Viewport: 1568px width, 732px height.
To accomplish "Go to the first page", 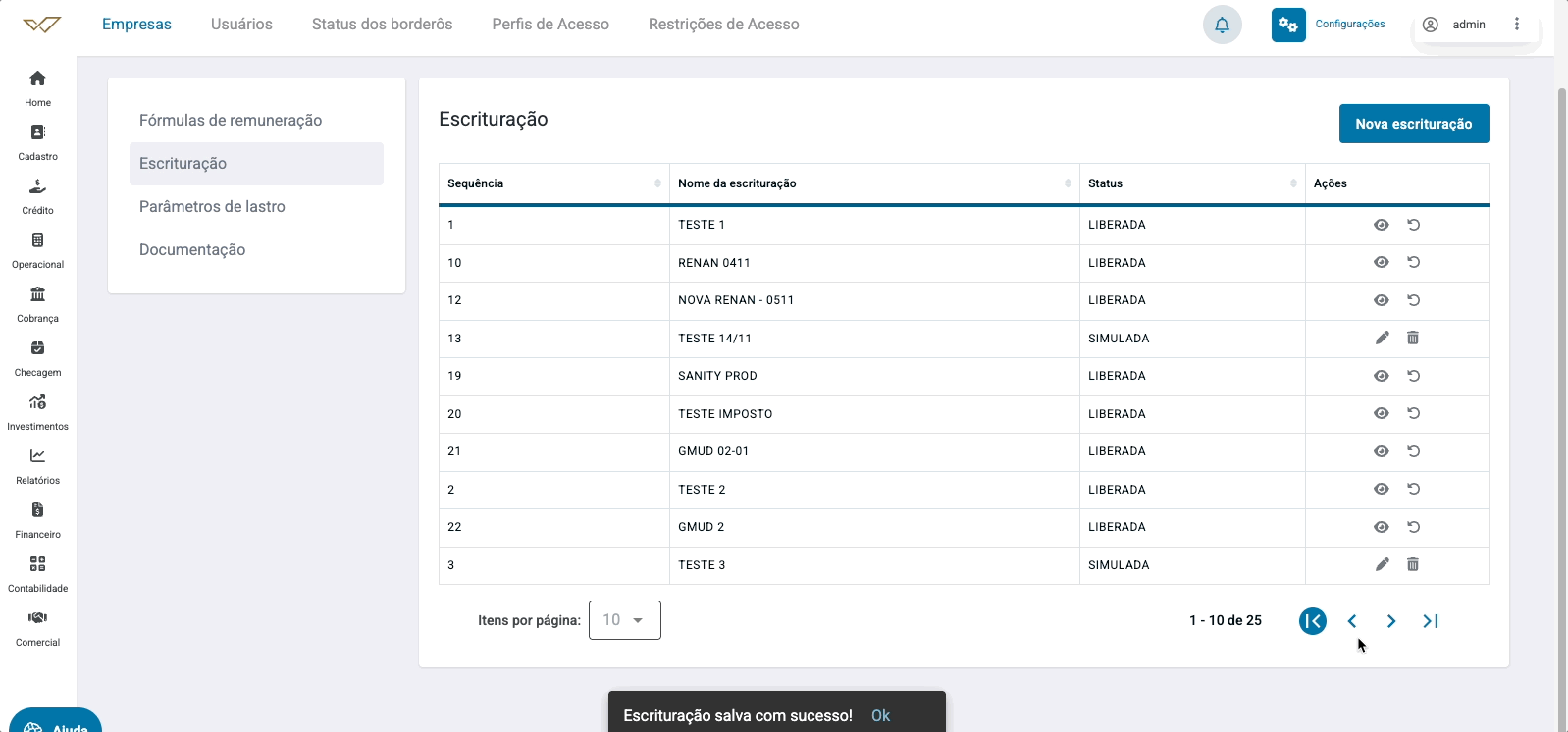I will point(1313,621).
